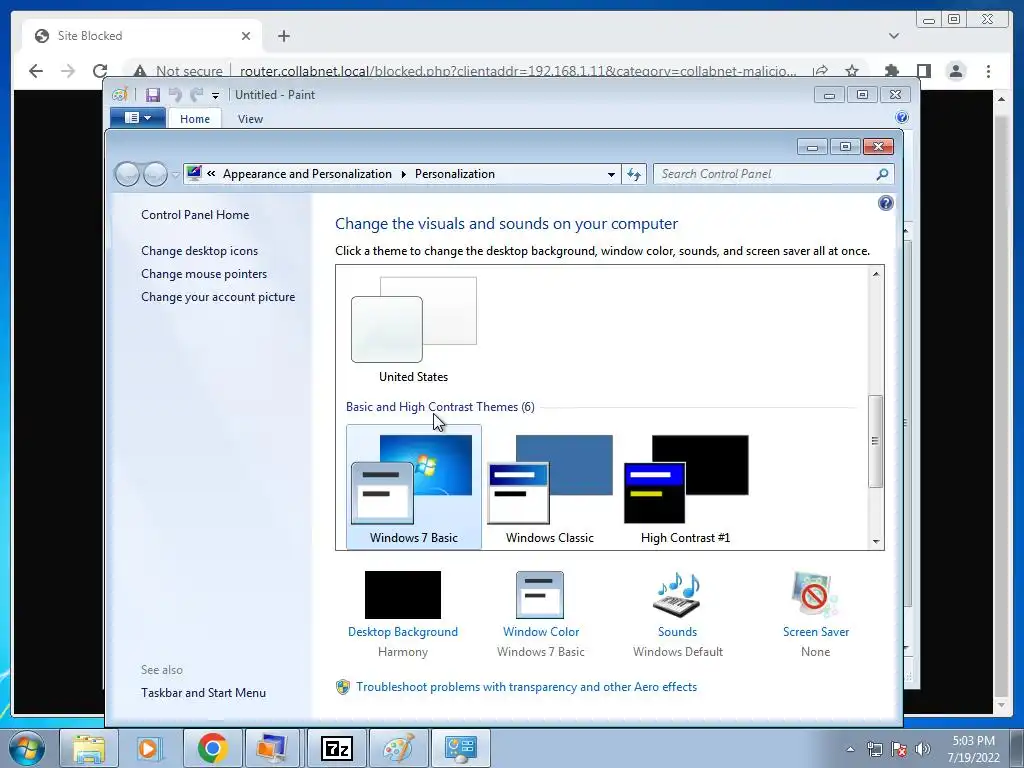Expand the arrow after Appearance and Personalization

403,174
